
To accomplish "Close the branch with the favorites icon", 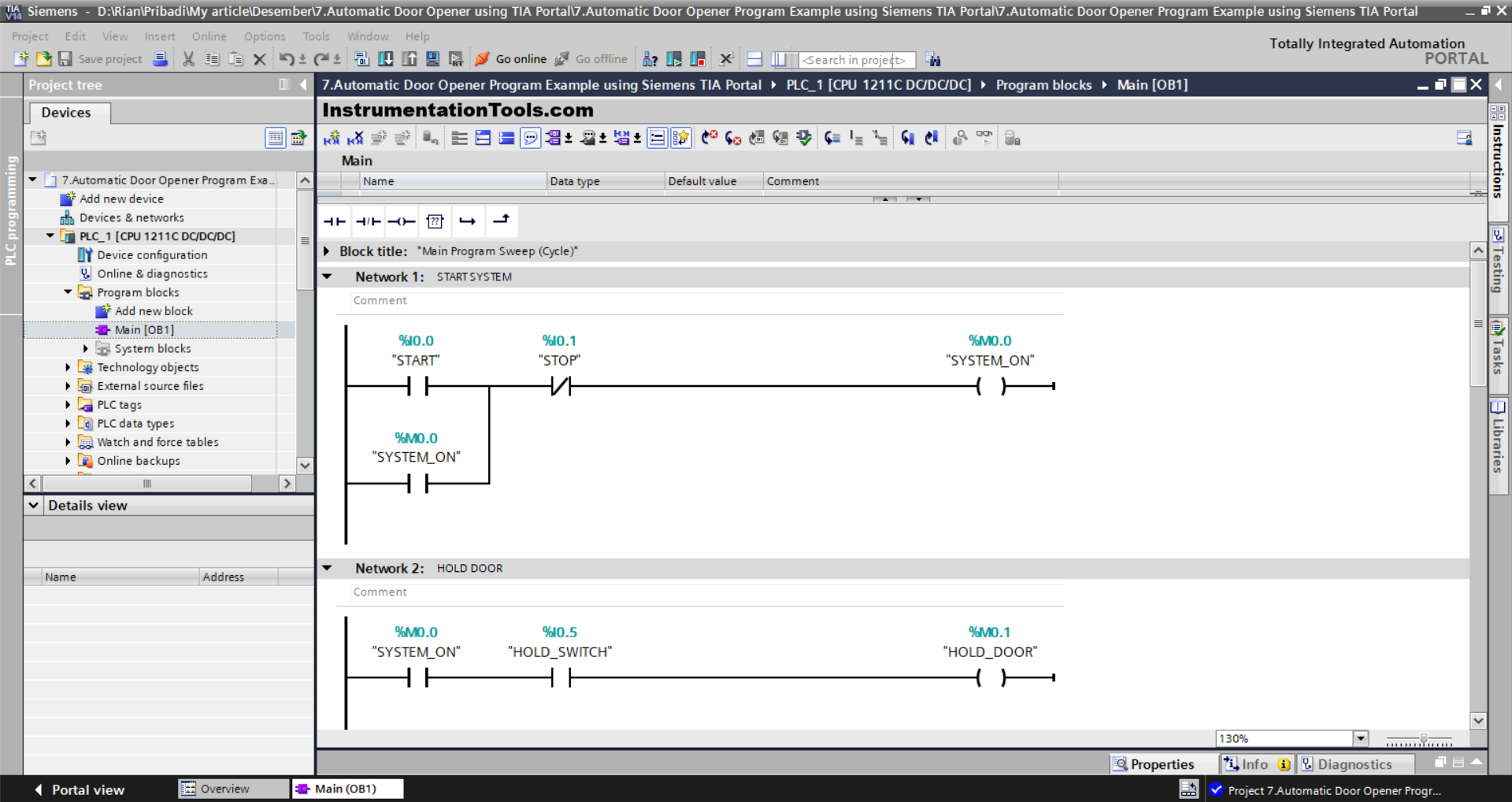I will tap(501, 221).
